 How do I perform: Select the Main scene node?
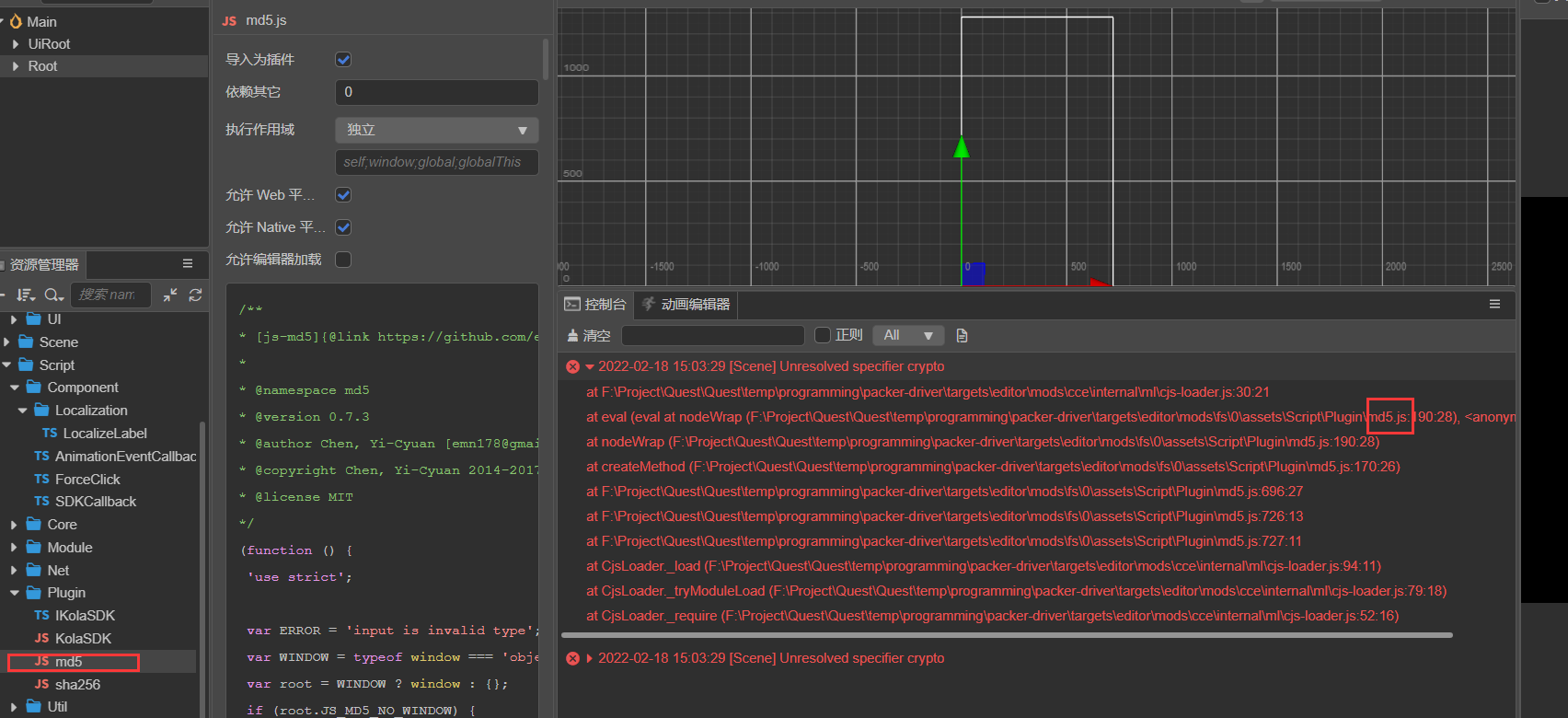pos(41,21)
